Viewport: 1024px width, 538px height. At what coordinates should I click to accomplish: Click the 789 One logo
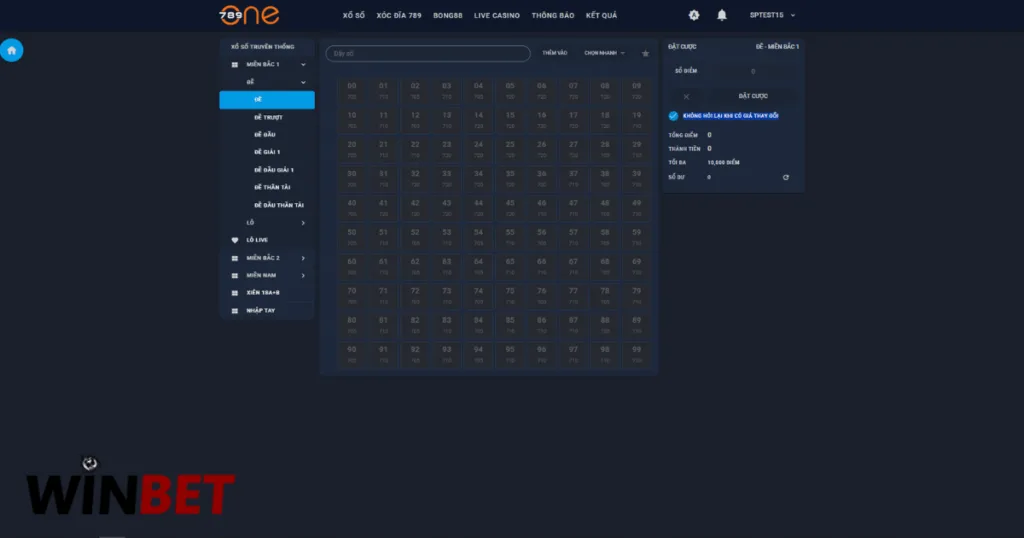249,15
